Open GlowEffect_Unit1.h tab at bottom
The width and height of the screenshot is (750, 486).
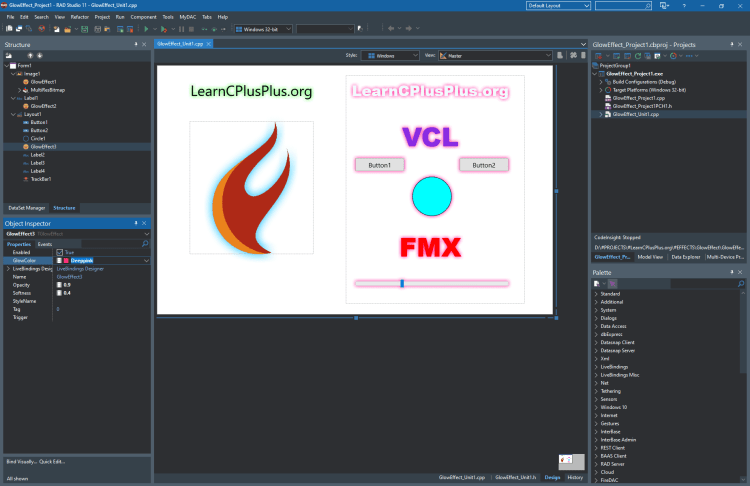[x=516, y=477]
